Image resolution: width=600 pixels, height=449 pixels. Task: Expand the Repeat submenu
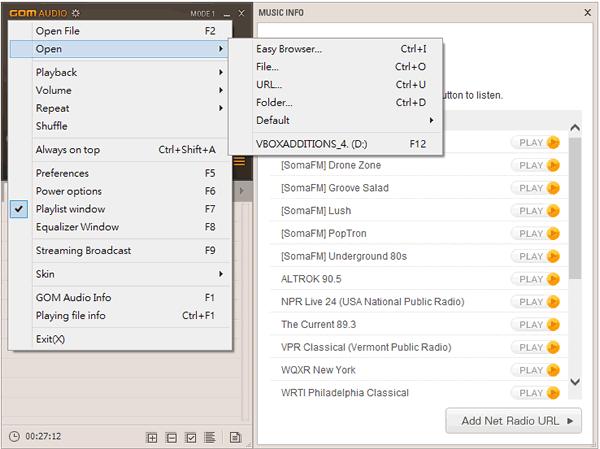pyautogui.click(x=121, y=108)
